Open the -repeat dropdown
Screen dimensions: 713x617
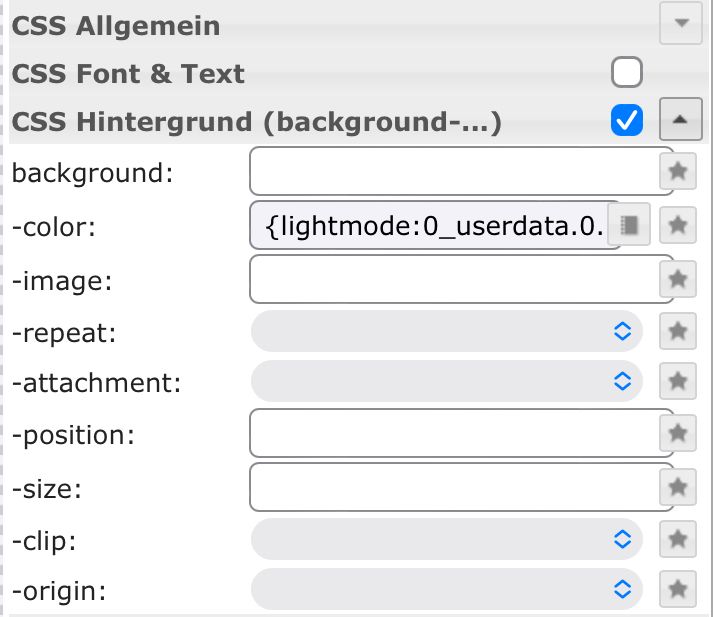coord(446,331)
